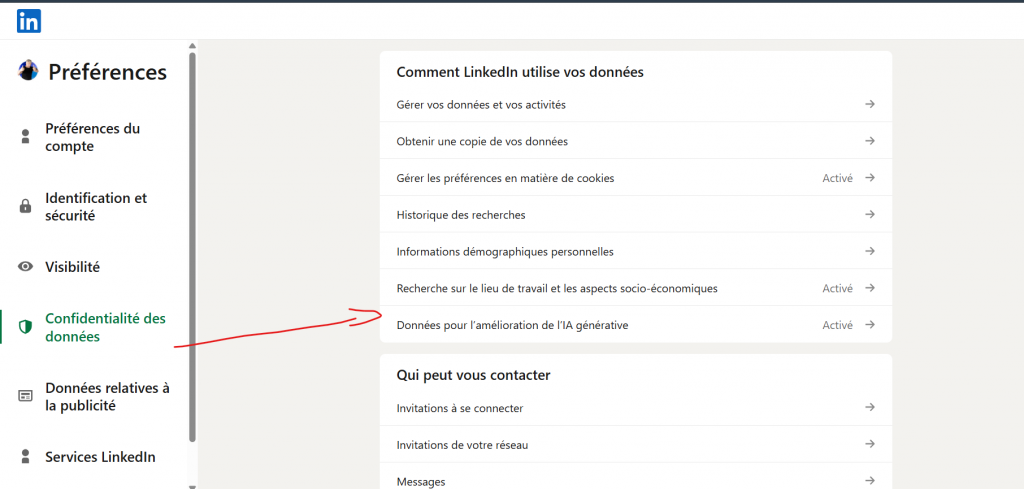Viewport: 1024px width, 489px height.
Task: Click the shield icon for Confidentialité des données
Action: click(26, 327)
